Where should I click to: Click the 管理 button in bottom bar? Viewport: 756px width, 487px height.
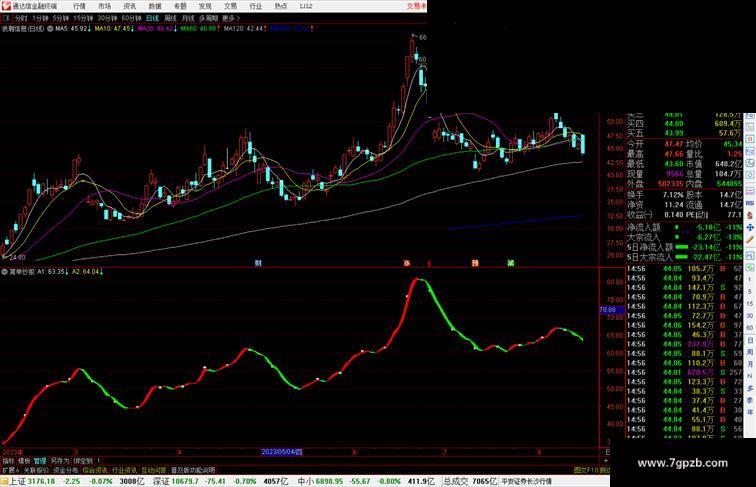40,461
